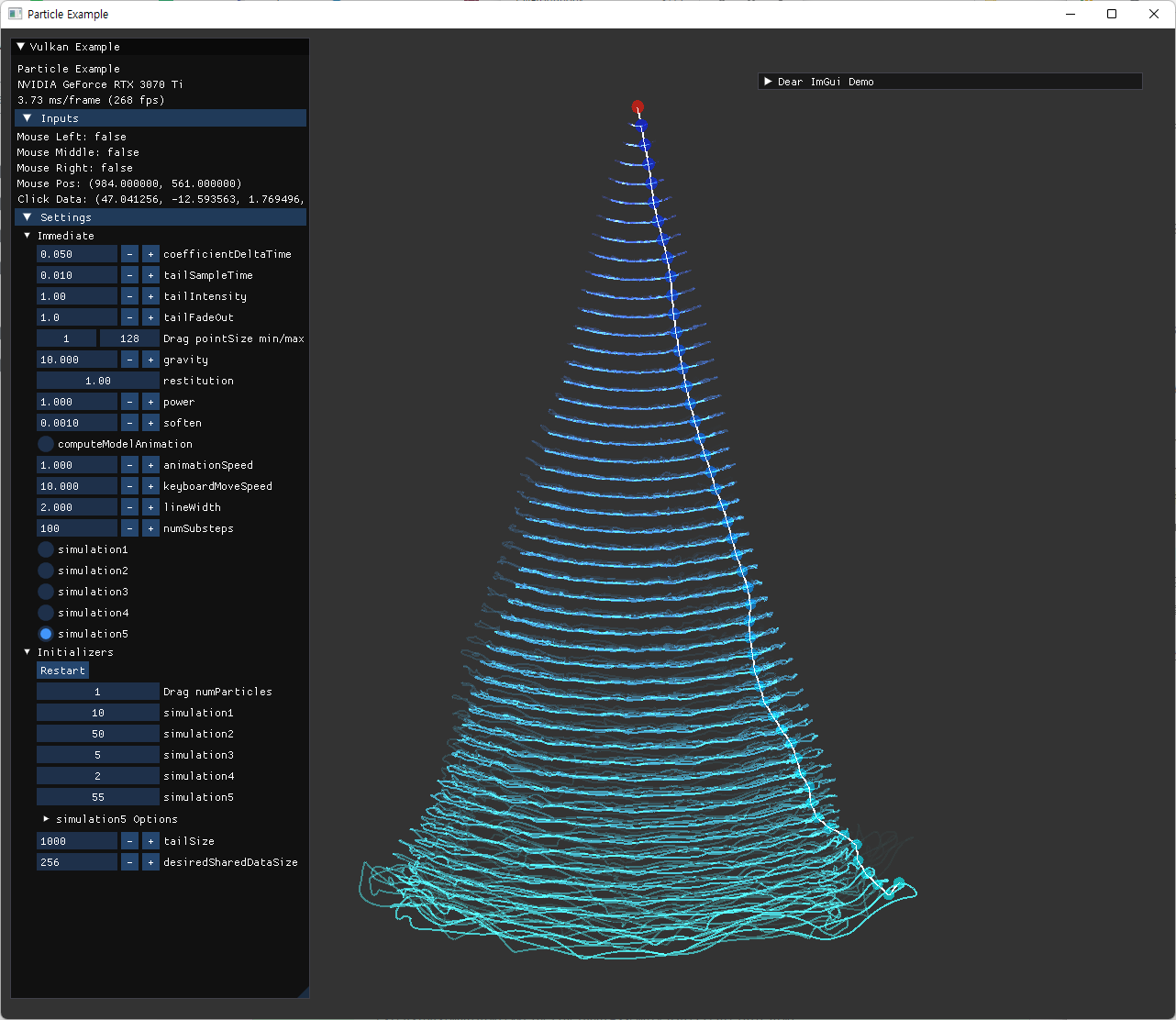Increase lineWidth with plus button
The height and width of the screenshot is (1020, 1176).
150,507
